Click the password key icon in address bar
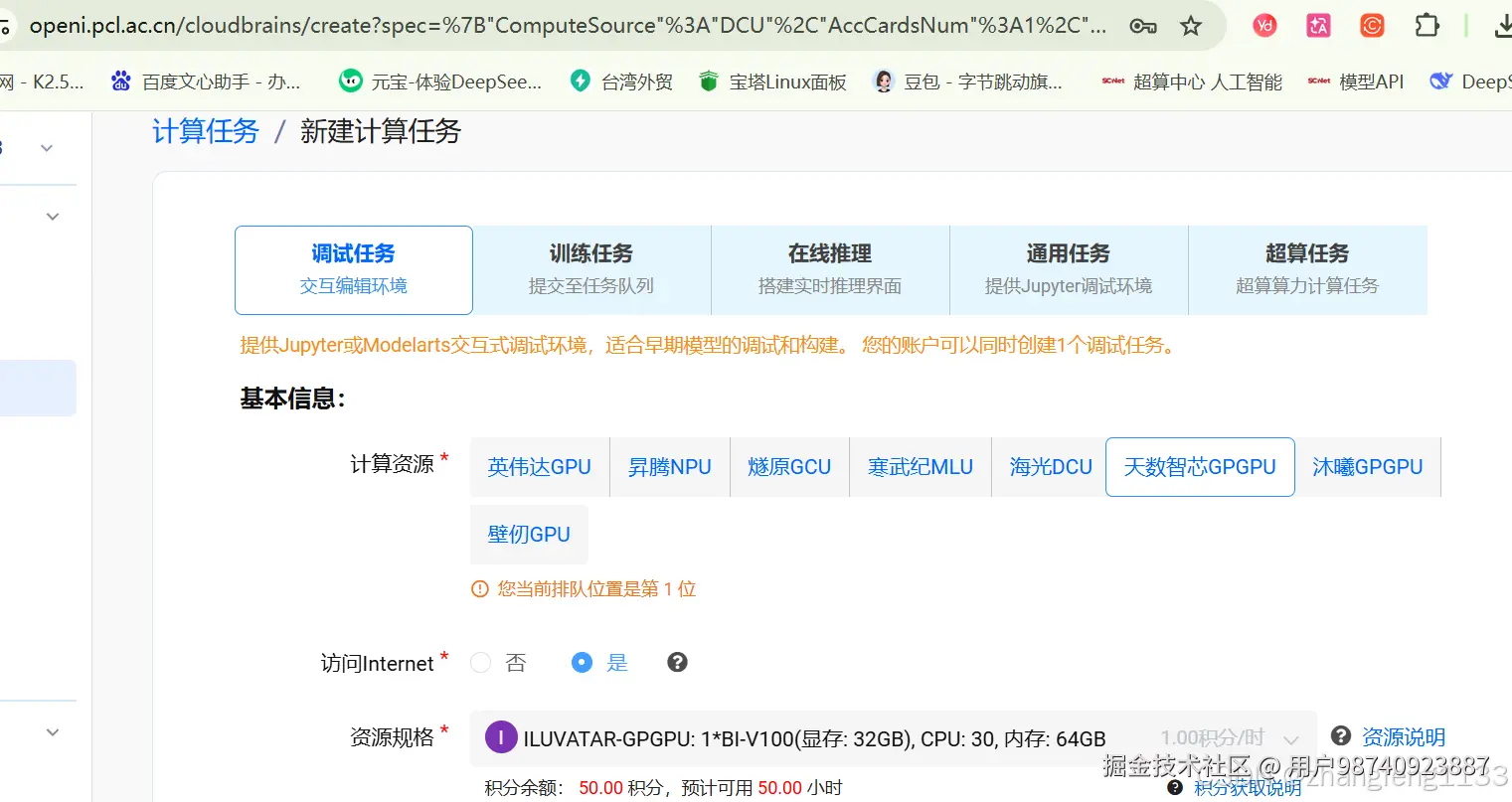The image size is (1512, 802). point(1143,27)
